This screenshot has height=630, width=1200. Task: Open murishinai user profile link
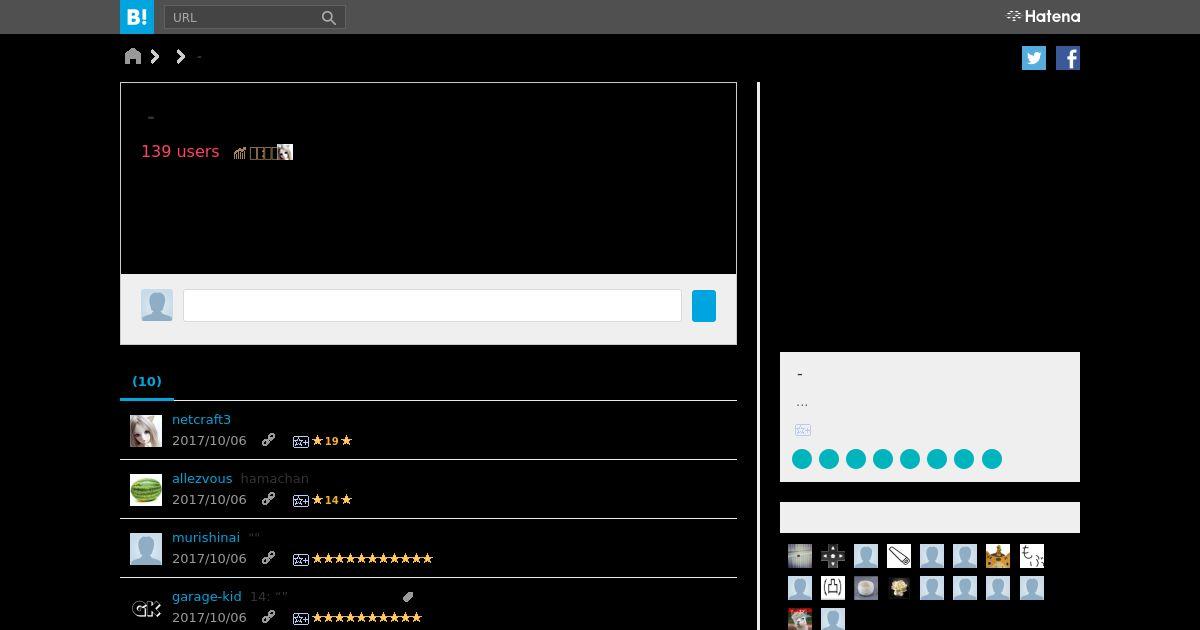click(x=206, y=537)
